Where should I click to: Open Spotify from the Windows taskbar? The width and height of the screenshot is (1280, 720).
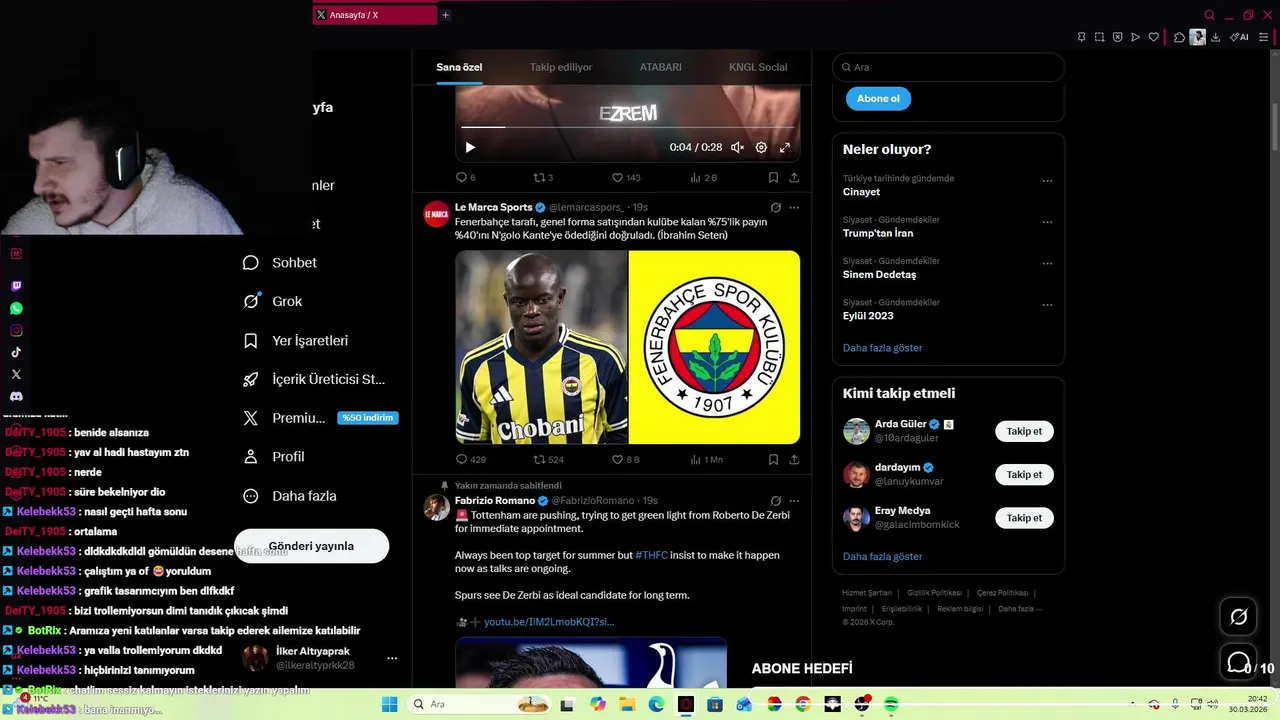click(x=890, y=704)
